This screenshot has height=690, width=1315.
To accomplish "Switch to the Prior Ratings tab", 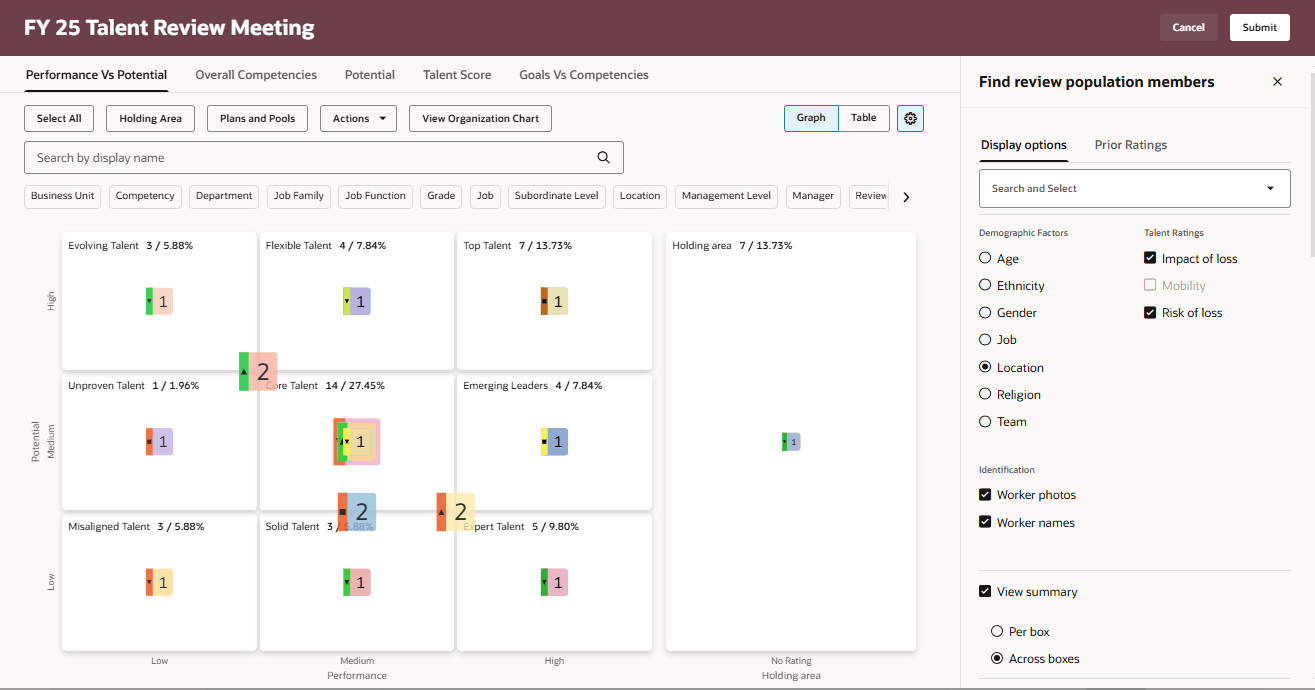I will click(x=1130, y=144).
